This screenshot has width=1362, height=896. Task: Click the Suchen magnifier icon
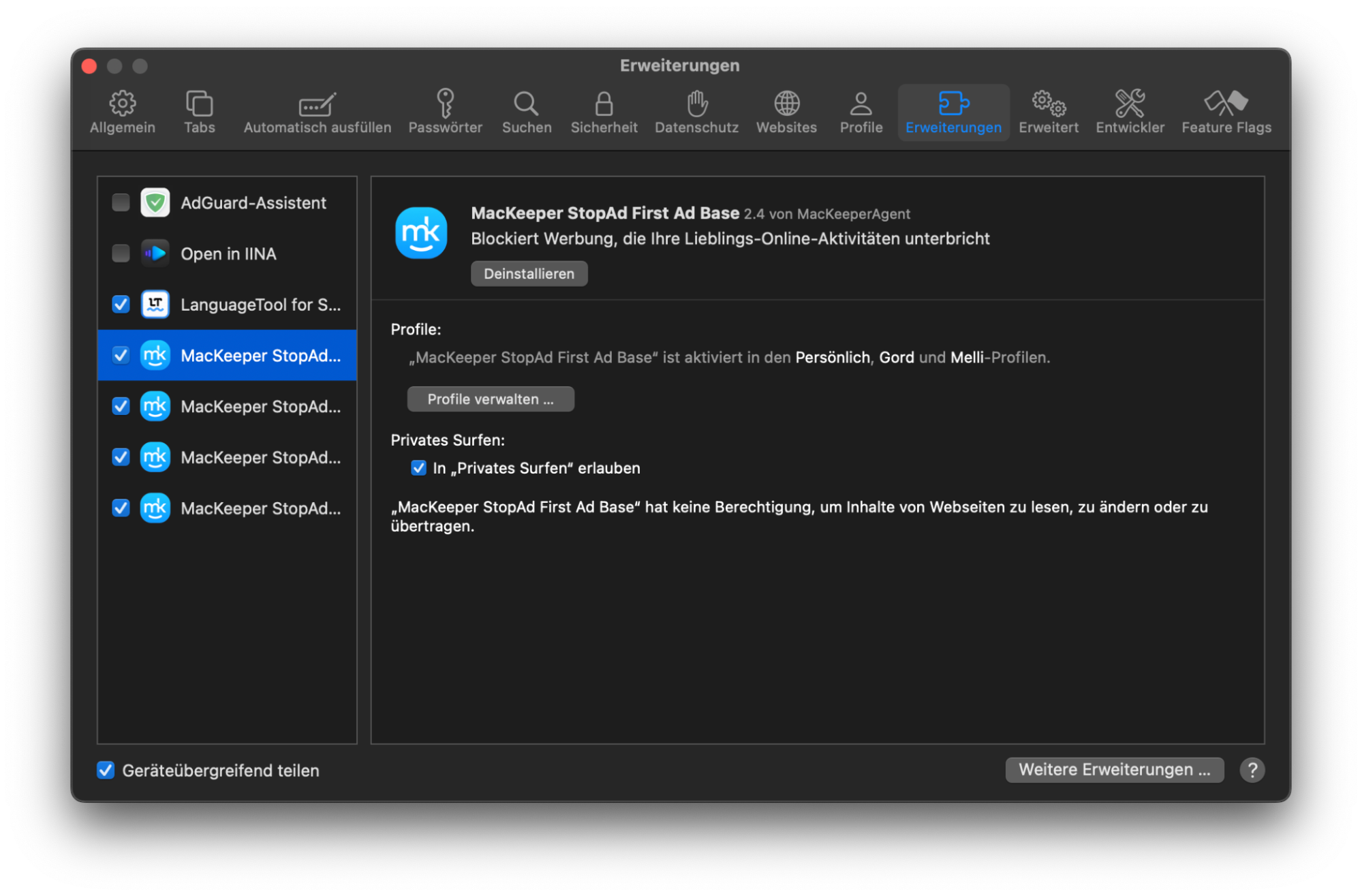click(526, 104)
